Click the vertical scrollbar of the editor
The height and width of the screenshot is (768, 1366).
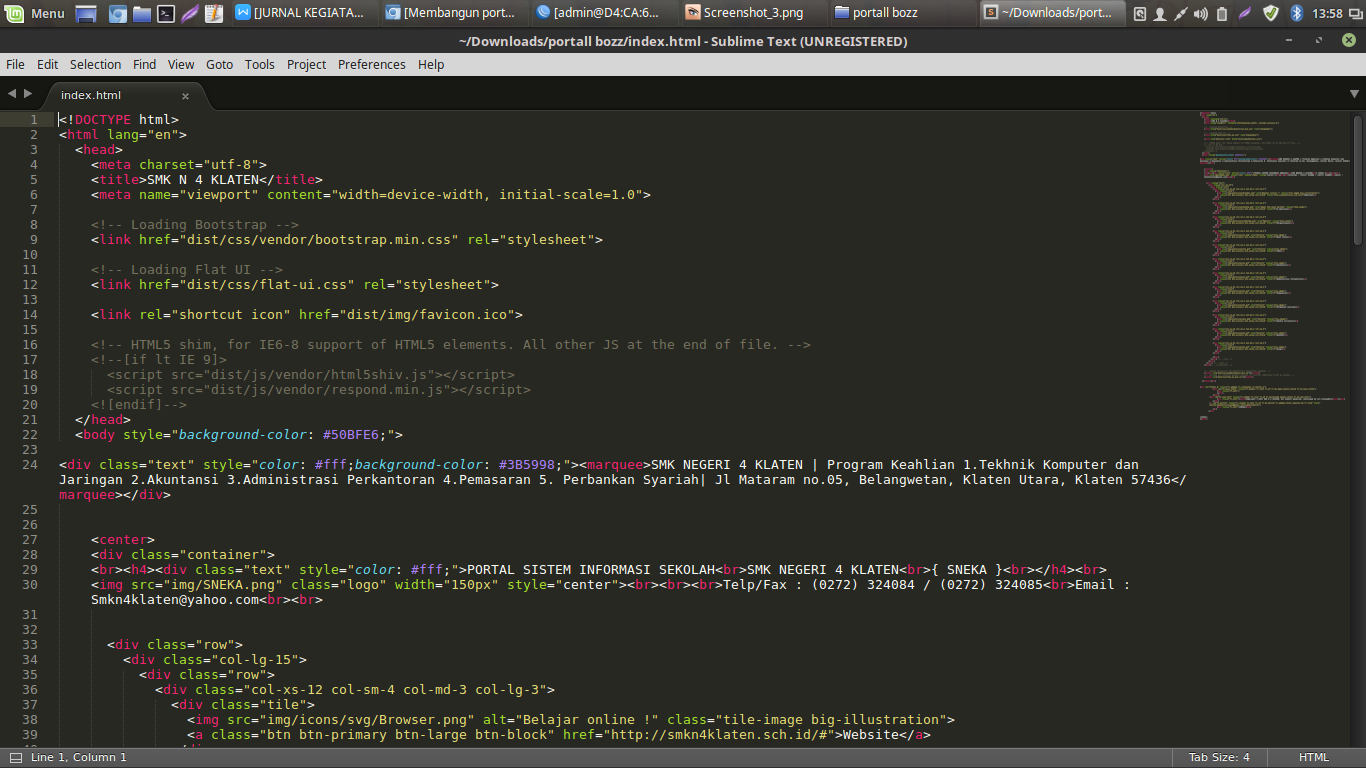1358,178
